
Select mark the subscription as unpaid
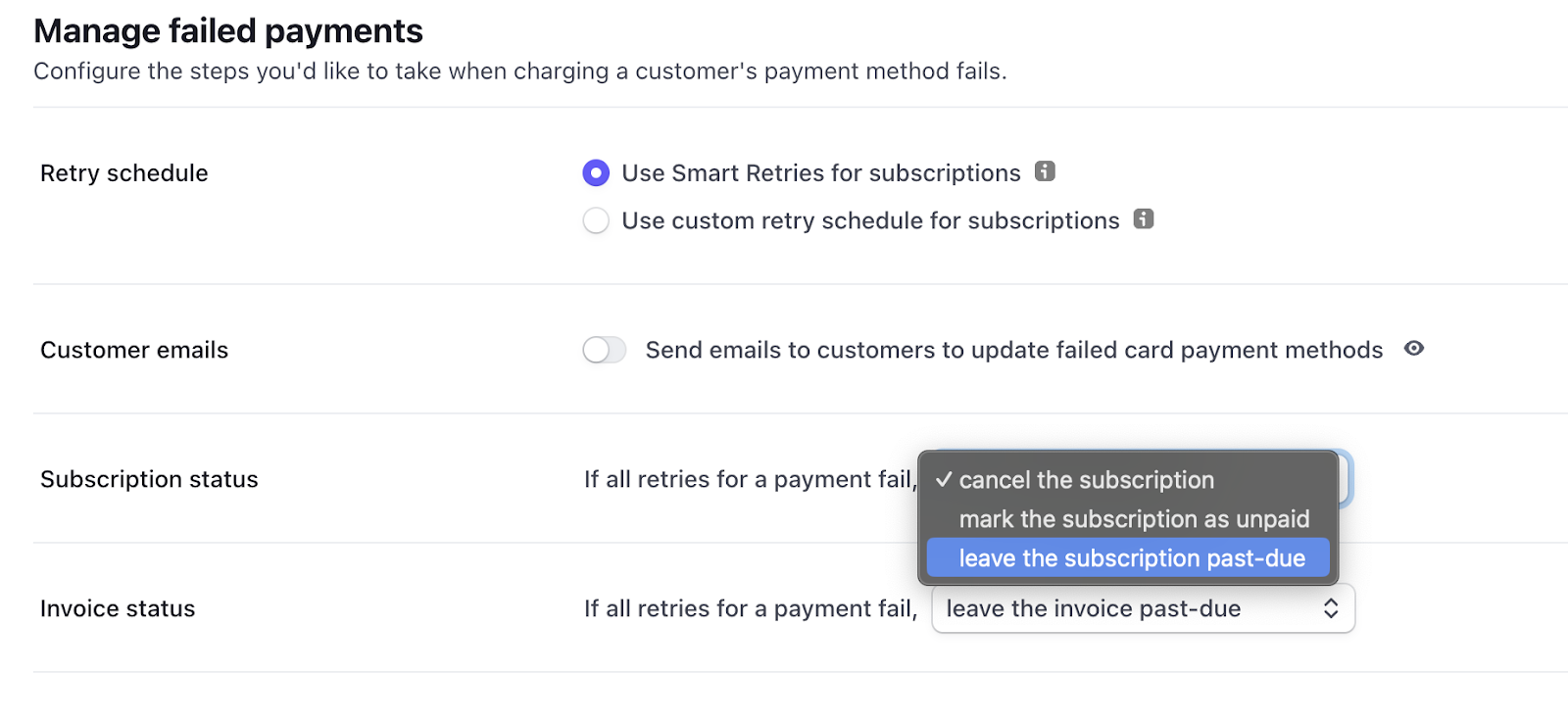[1135, 518]
